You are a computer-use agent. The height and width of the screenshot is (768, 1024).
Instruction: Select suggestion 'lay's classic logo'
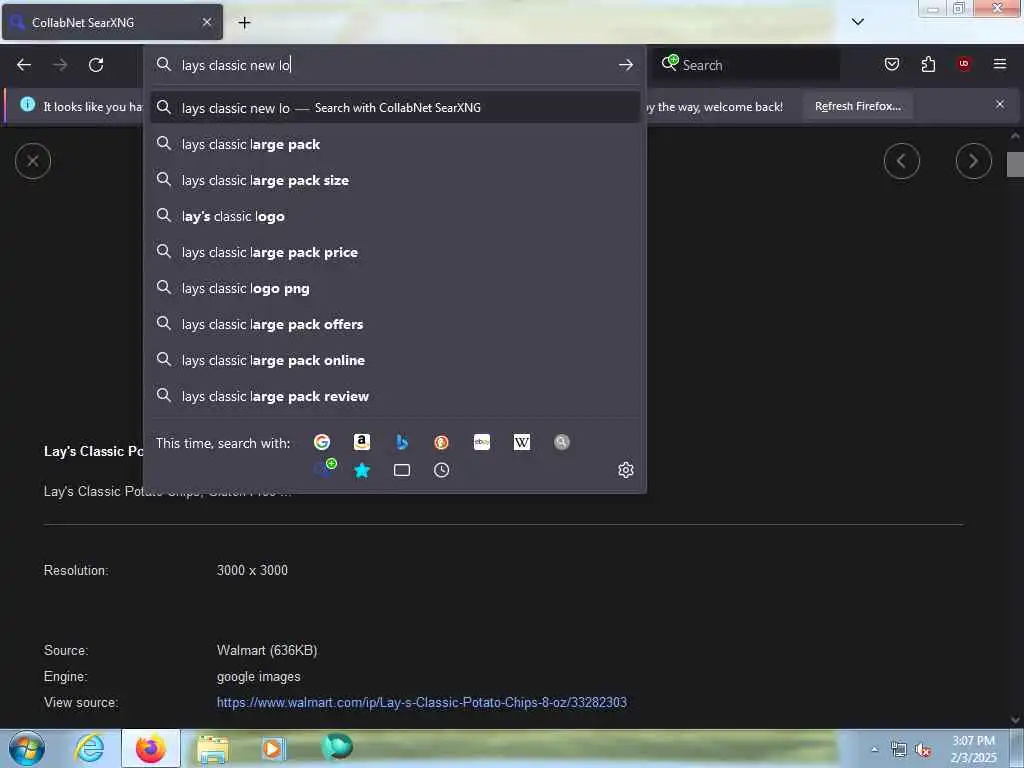(x=394, y=216)
